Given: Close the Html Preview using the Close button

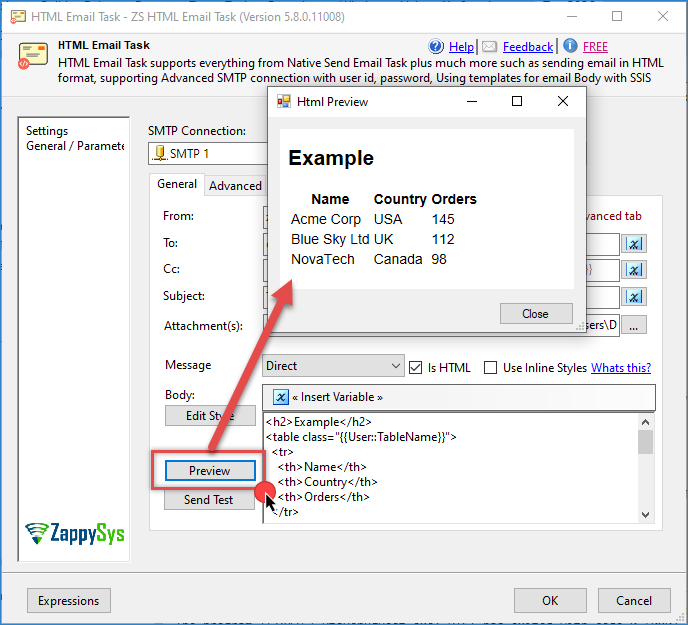Looking at the screenshot, I should pyautogui.click(x=535, y=313).
